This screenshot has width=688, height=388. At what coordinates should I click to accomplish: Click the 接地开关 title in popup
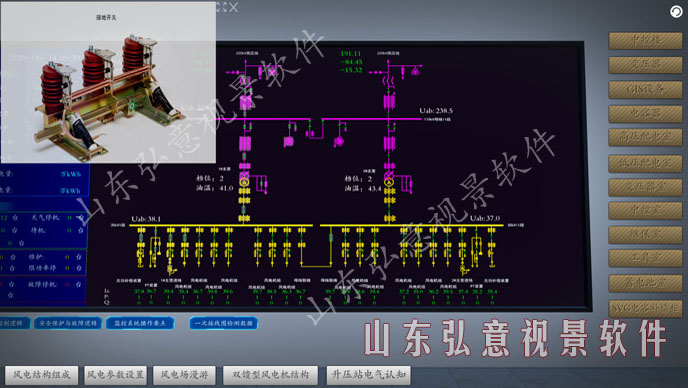tap(106, 18)
